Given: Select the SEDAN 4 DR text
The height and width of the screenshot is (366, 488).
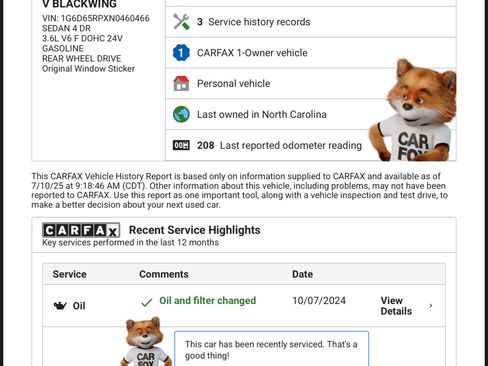Looking at the screenshot, I should (x=66, y=28).
